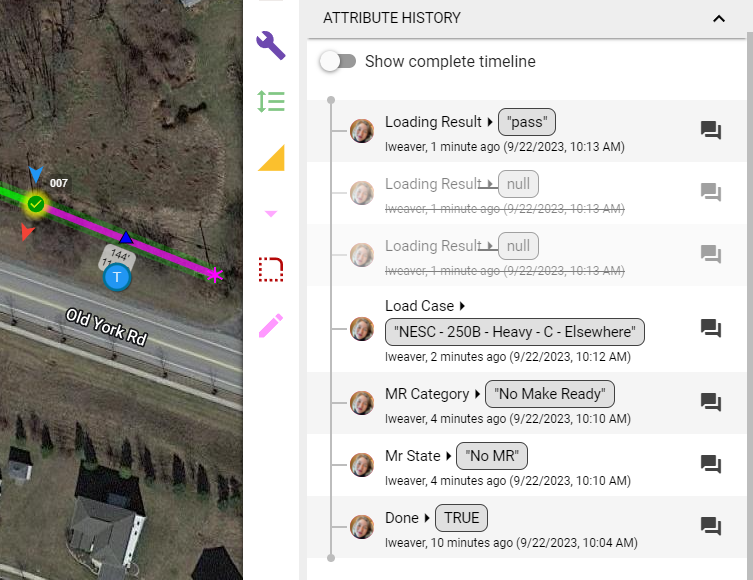
Task: Select the red dotted selection box tool
Action: [271, 269]
